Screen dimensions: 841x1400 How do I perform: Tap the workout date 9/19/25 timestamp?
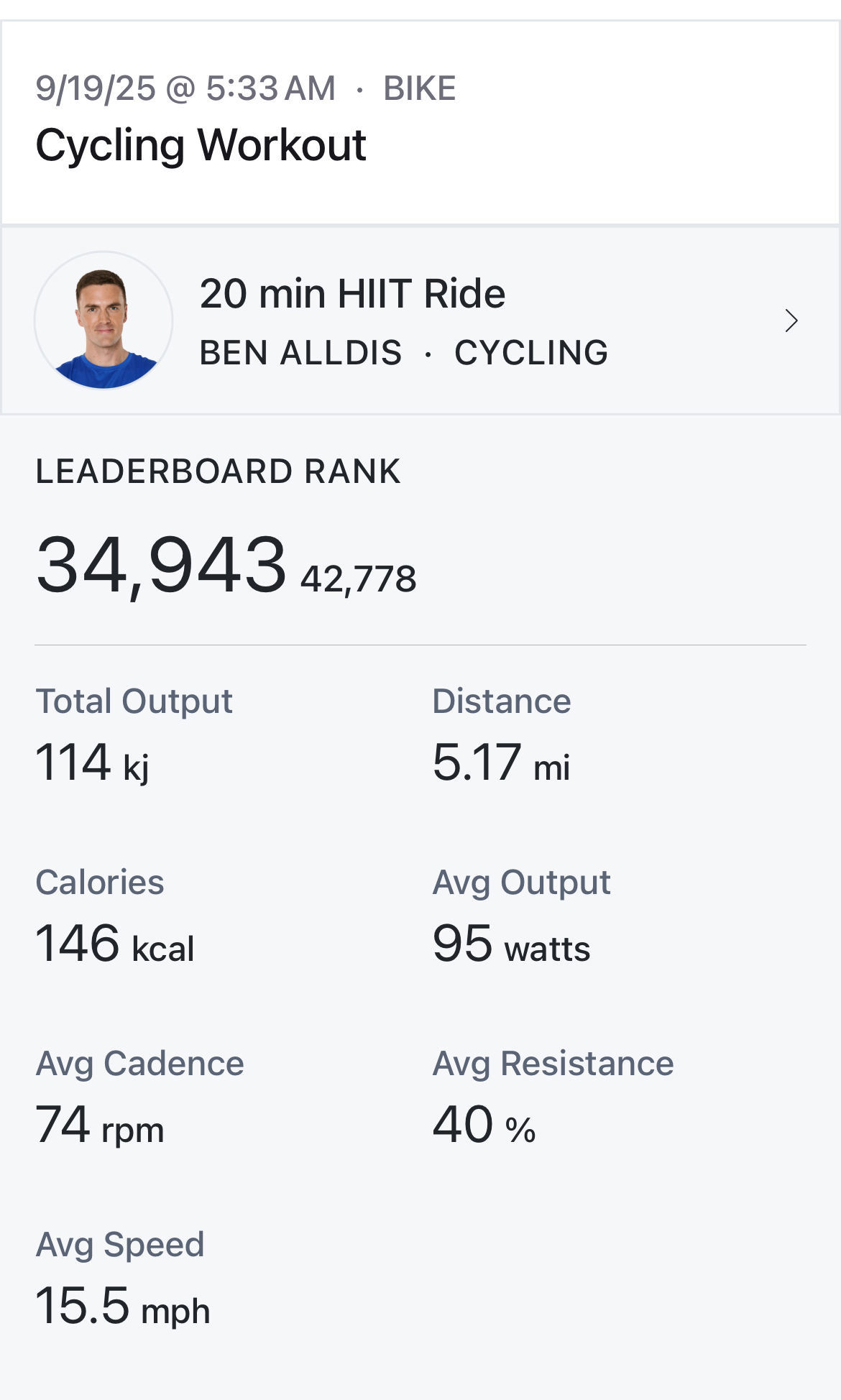coord(185,88)
